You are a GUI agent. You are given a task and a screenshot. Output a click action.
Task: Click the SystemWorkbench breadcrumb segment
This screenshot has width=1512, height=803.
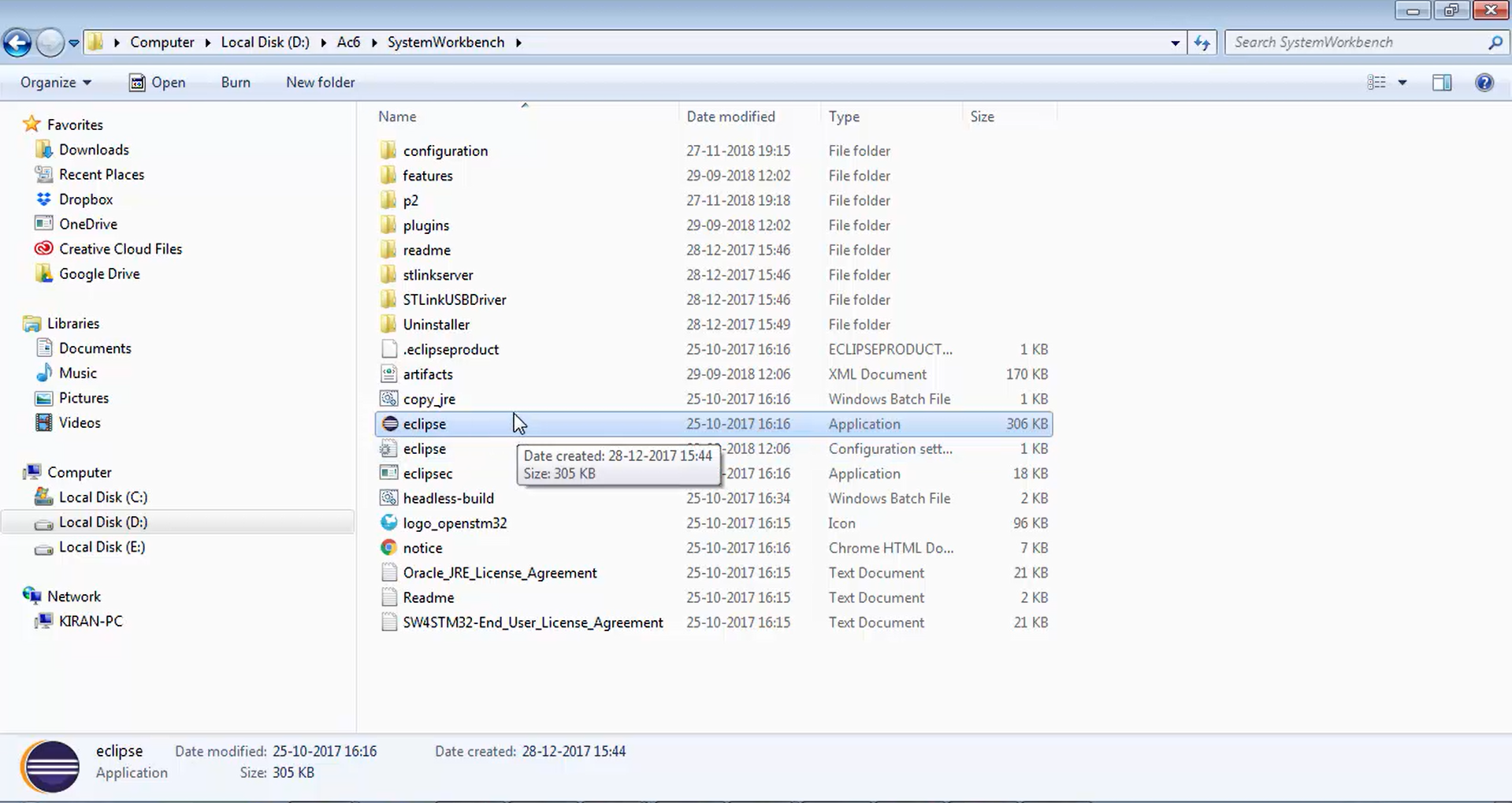446,43
